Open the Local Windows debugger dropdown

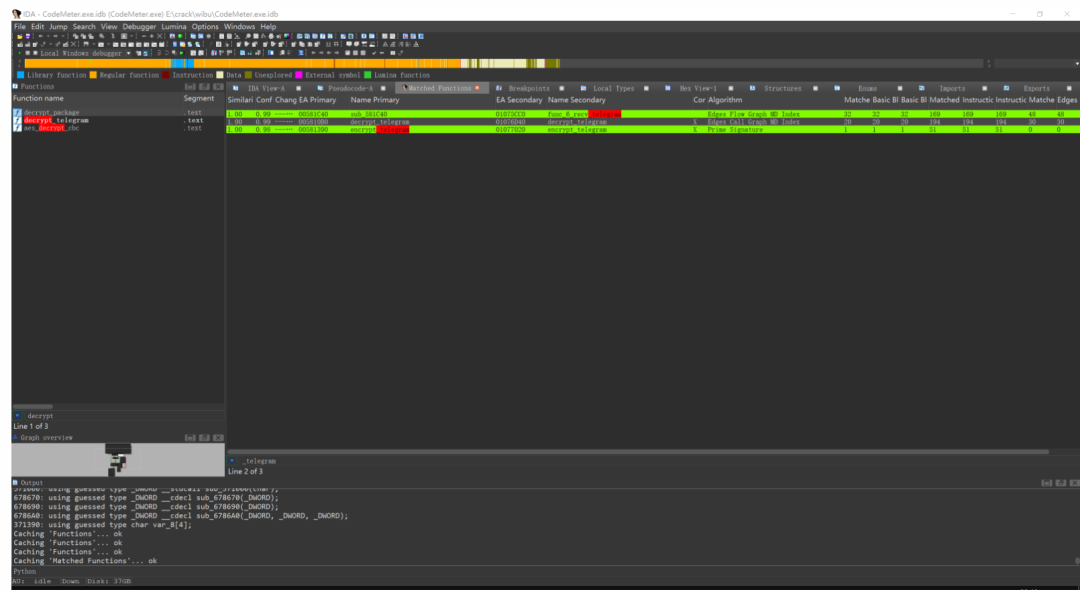(x=129, y=53)
